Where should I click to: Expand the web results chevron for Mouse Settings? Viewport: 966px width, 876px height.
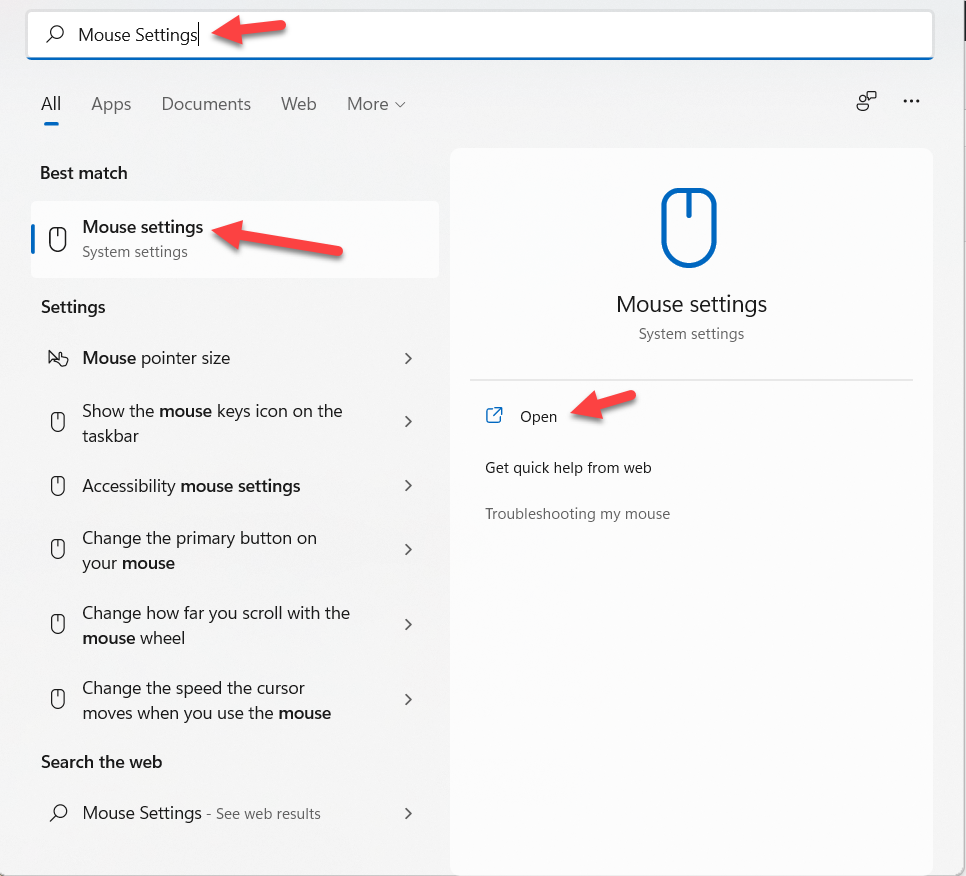coord(408,813)
